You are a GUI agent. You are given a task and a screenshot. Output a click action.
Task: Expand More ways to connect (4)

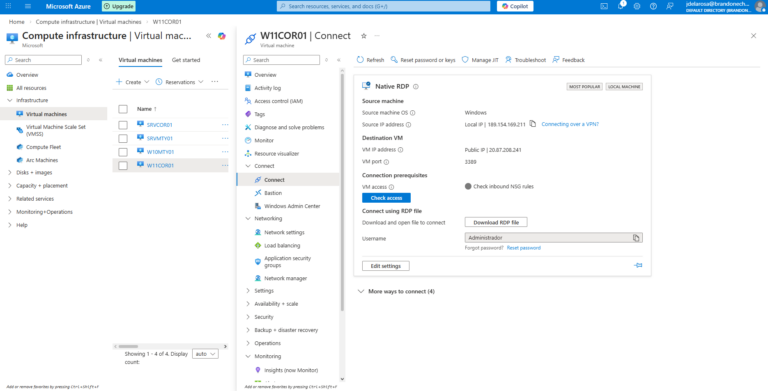click(396, 292)
